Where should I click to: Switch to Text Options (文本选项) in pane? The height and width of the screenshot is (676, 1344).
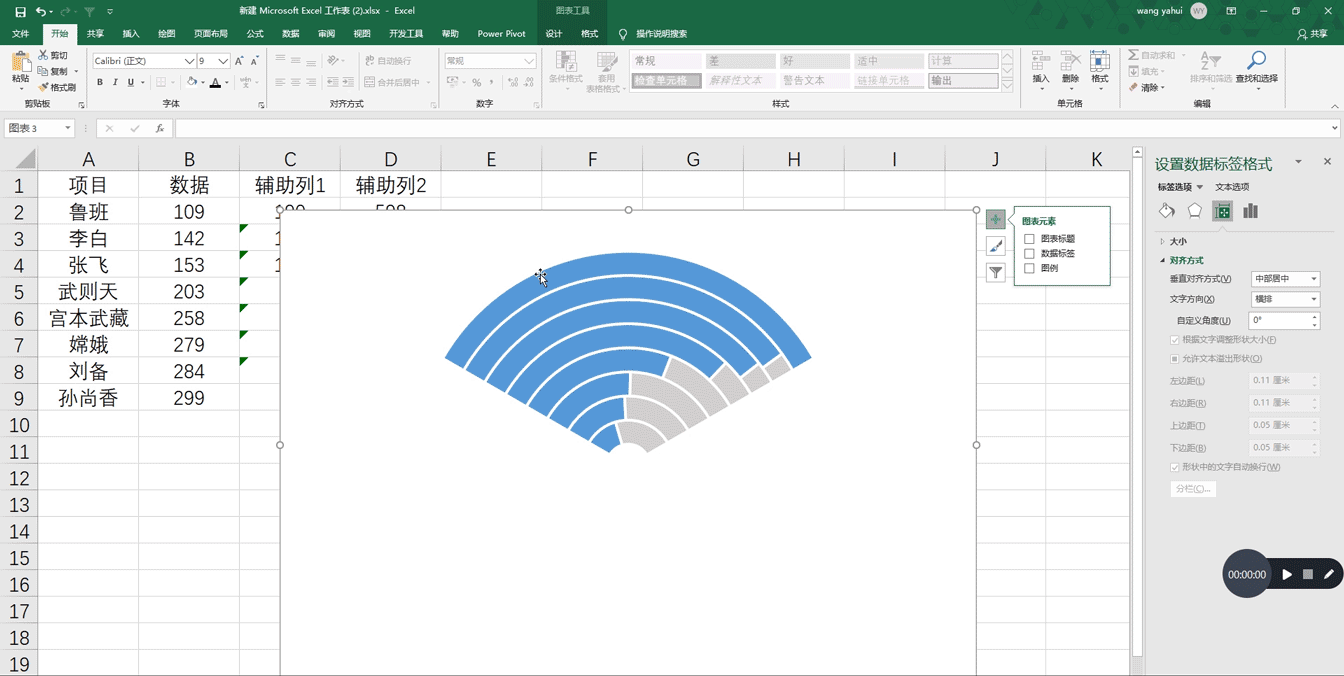[1232, 187]
